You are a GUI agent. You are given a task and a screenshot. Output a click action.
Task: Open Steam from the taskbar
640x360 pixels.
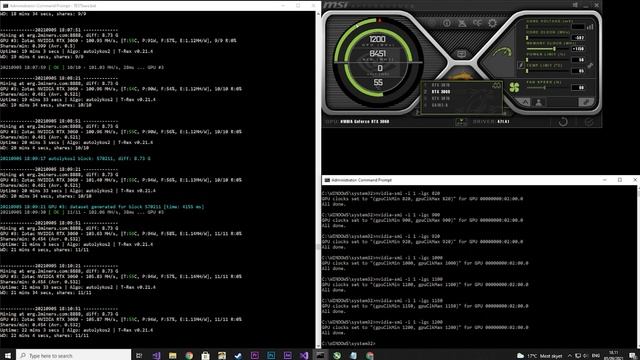point(238,356)
